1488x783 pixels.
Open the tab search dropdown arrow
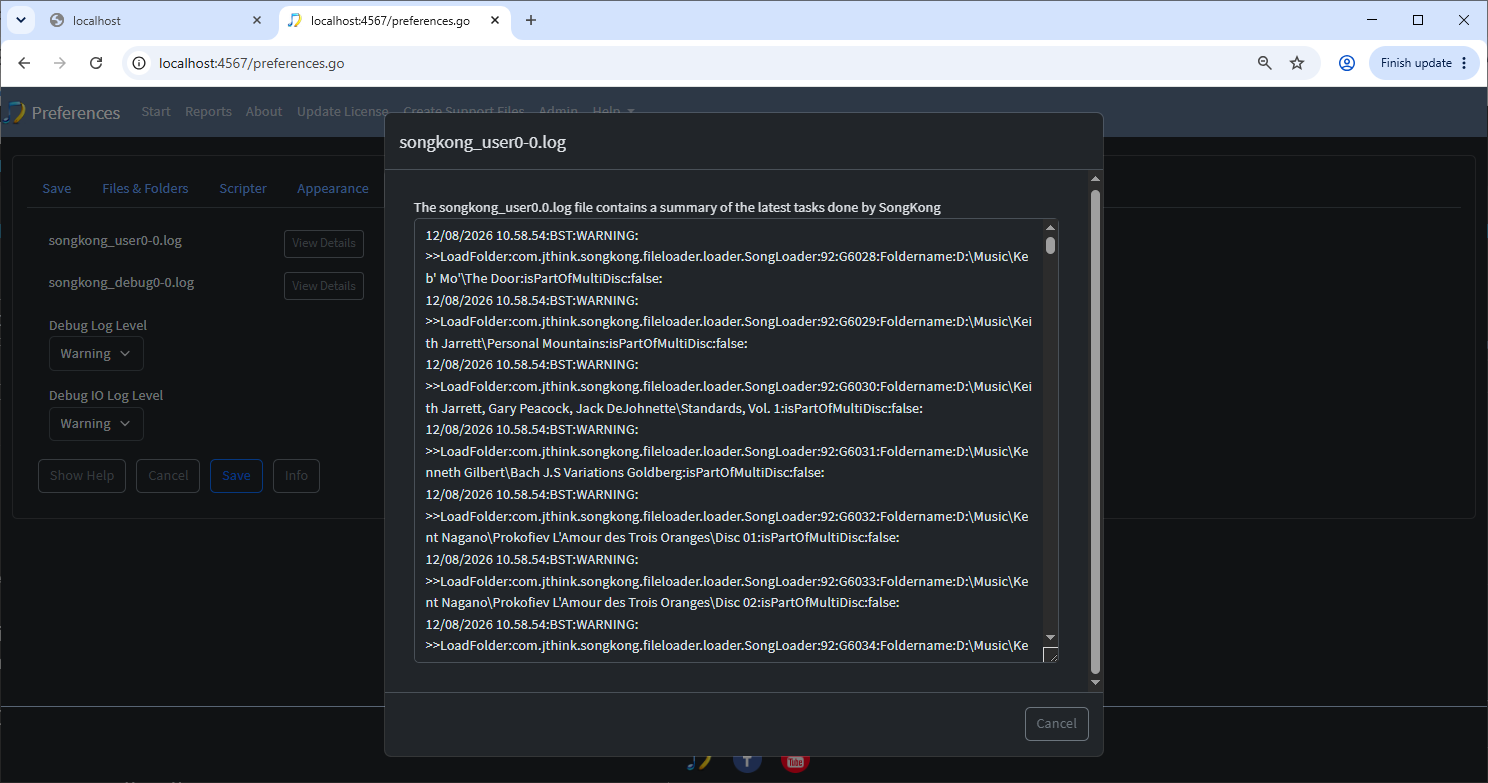tap(21, 20)
